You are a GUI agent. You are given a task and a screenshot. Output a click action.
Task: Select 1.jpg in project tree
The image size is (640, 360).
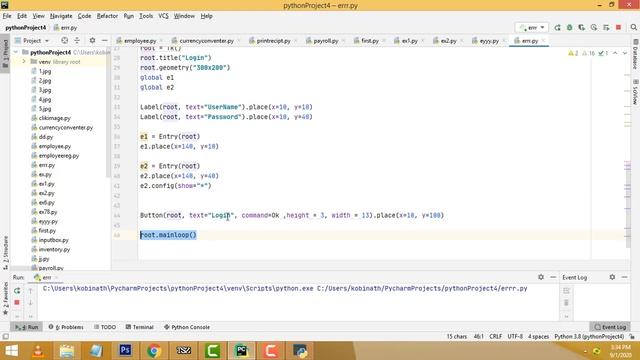coord(45,71)
